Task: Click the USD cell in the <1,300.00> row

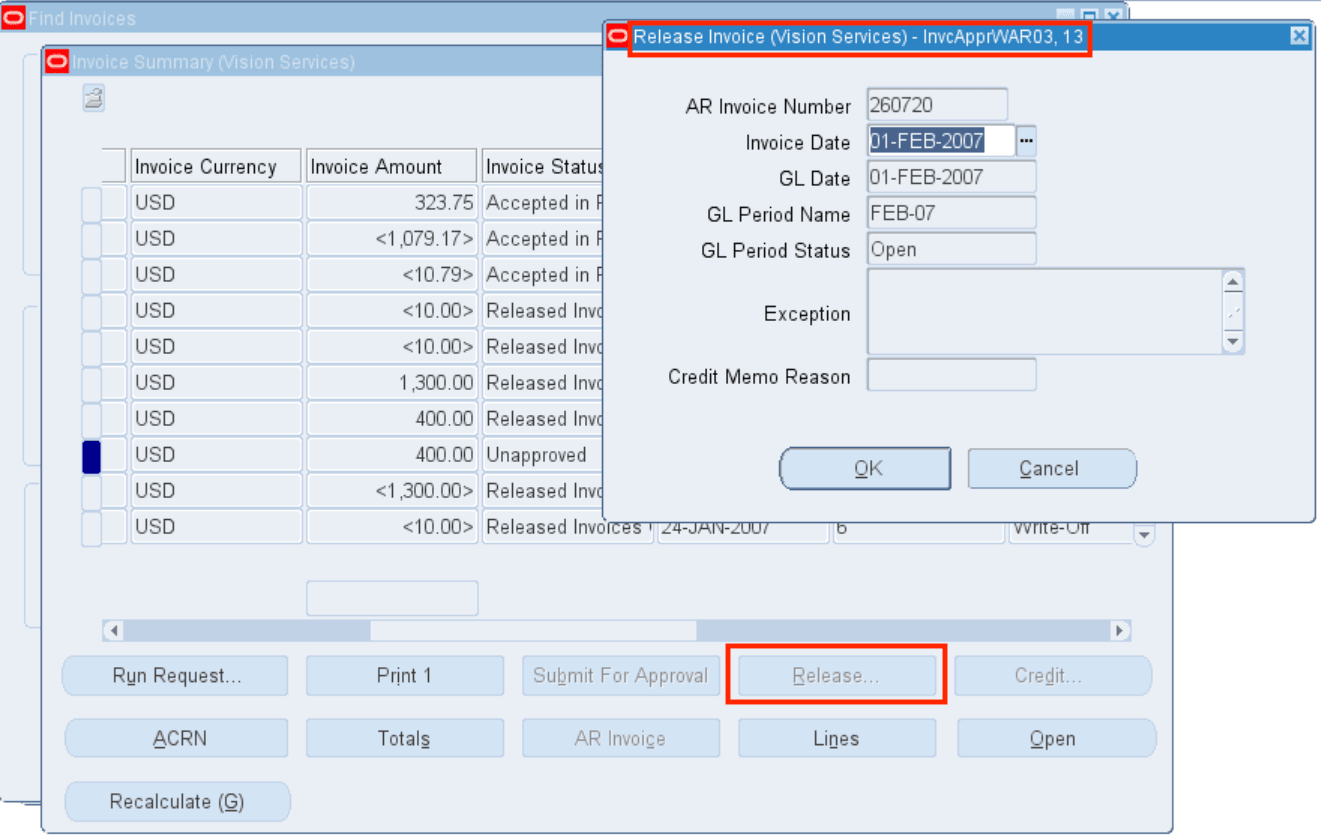Action: tap(216, 491)
